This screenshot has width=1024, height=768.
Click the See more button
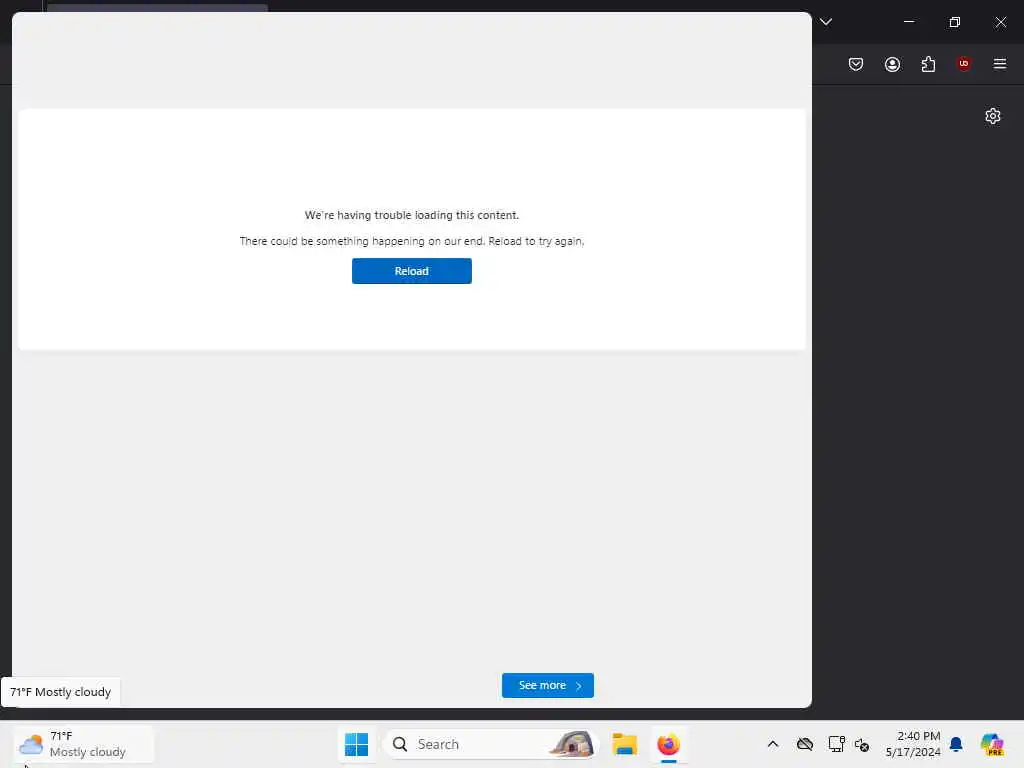547,685
